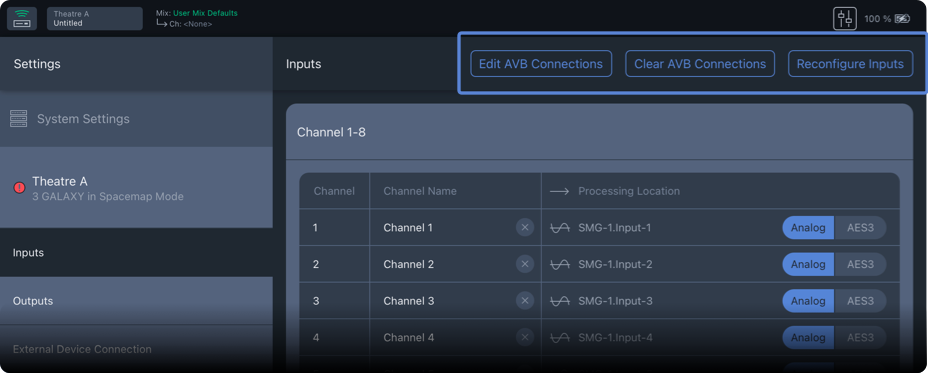This screenshot has height=373, width=928.
Task: Click the System Settings rack icon
Action: pos(19,119)
